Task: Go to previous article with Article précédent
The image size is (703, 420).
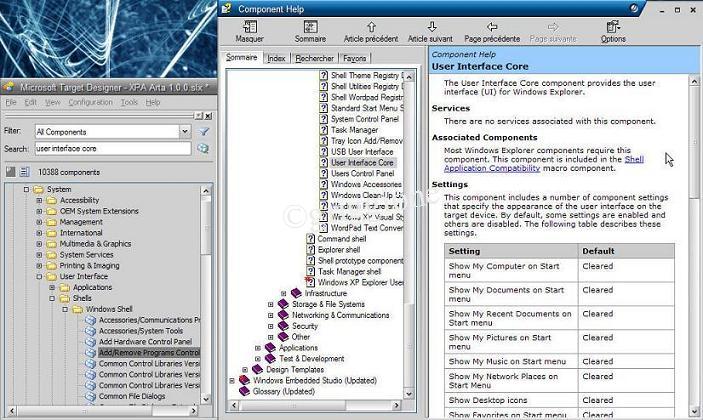Action: pyautogui.click(x=371, y=32)
